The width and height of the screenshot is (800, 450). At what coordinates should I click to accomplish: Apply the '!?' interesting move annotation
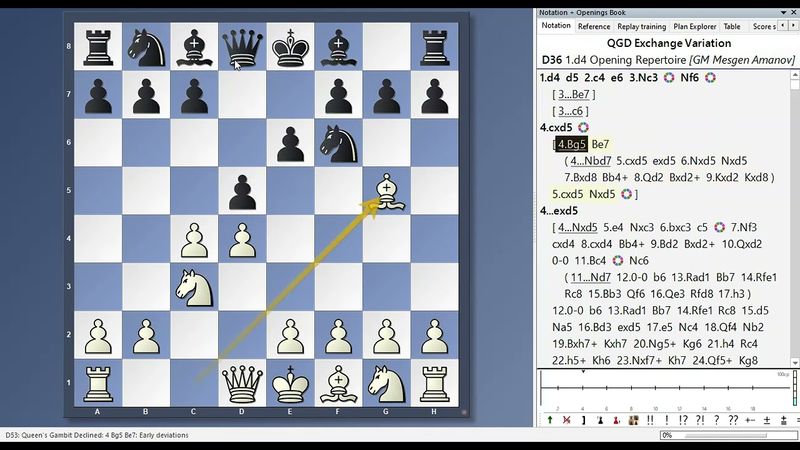pos(683,420)
